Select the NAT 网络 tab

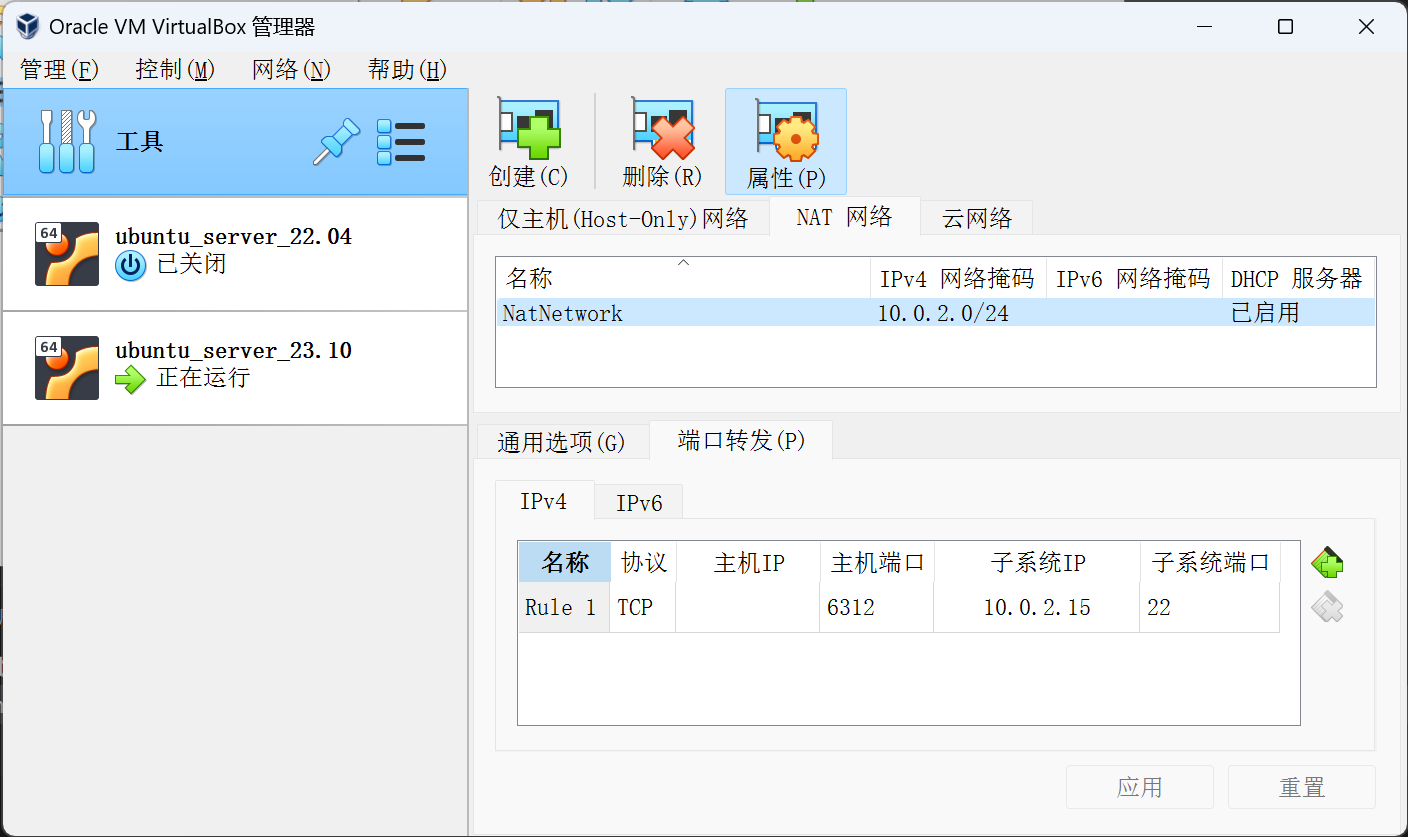(844, 216)
